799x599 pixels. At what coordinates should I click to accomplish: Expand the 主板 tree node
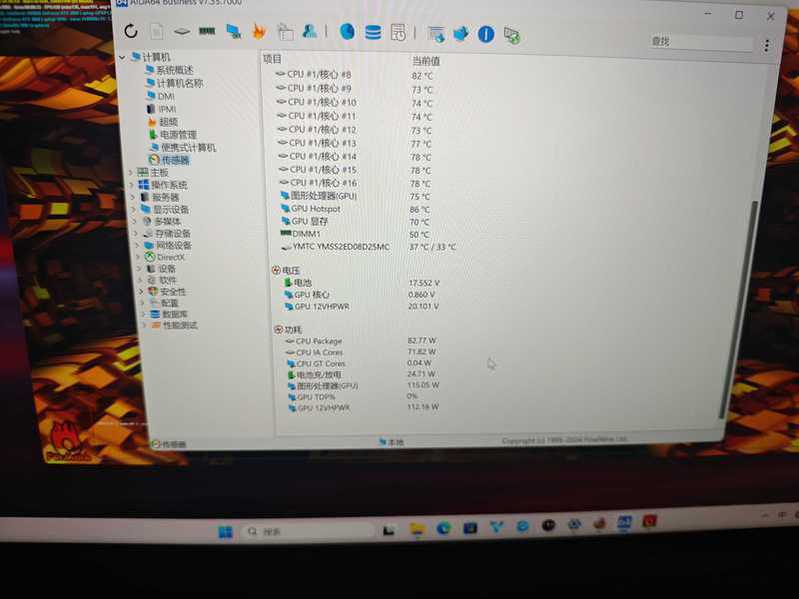coord(131,173)
